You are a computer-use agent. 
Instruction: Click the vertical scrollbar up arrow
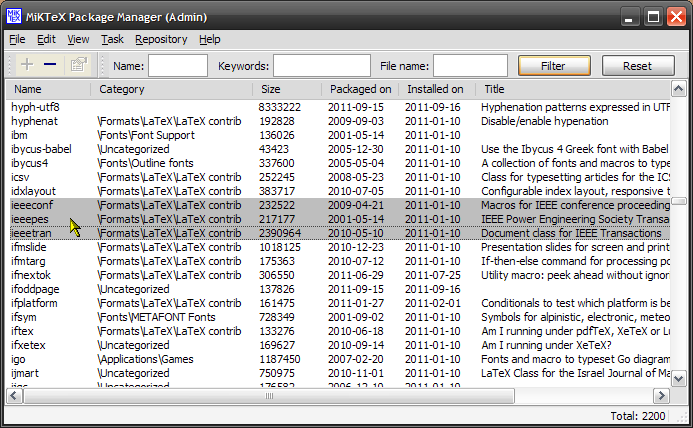pyautogui.click(x=678, y=89)
